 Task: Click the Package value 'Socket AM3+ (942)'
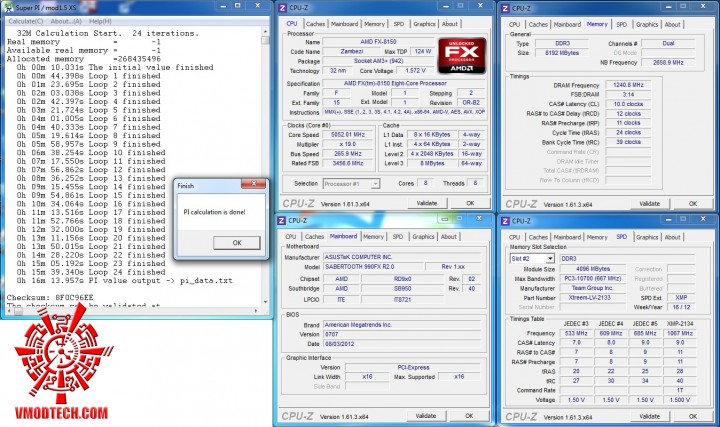coord(378,61)
